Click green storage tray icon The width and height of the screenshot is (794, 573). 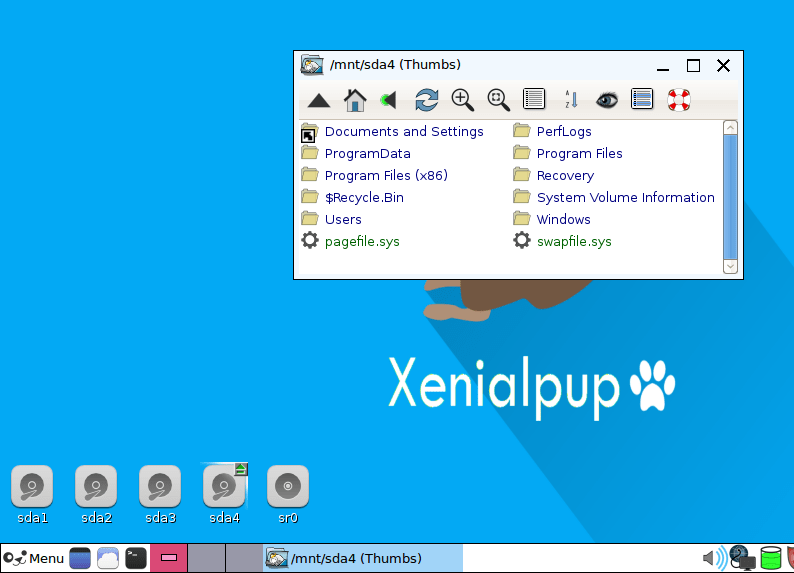click(771, 558)
